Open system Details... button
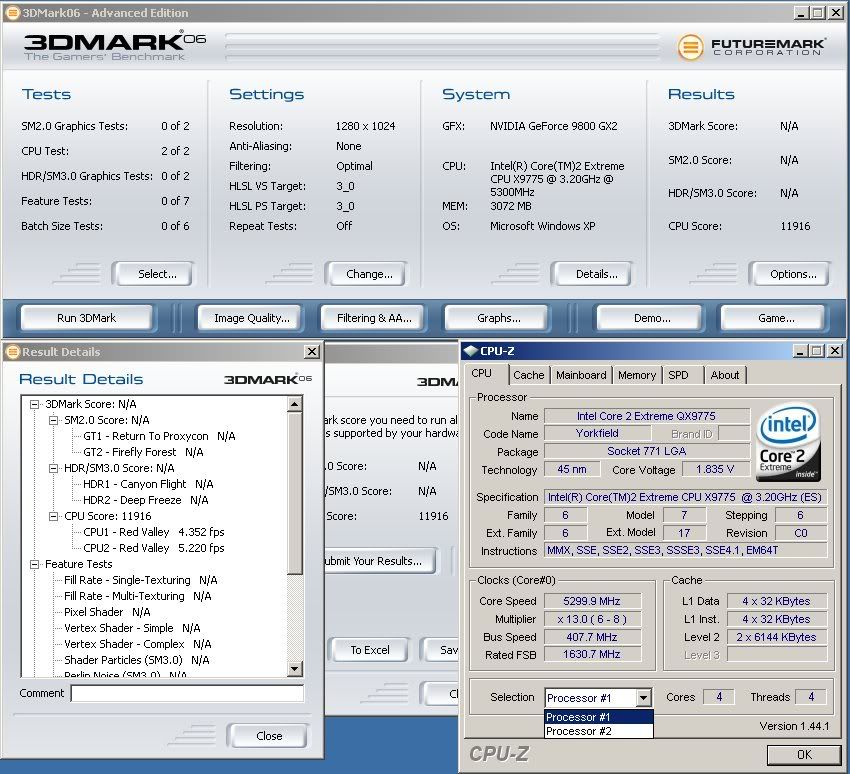The height and width of the screenshot is (774, 850). (x=592, y=274)
